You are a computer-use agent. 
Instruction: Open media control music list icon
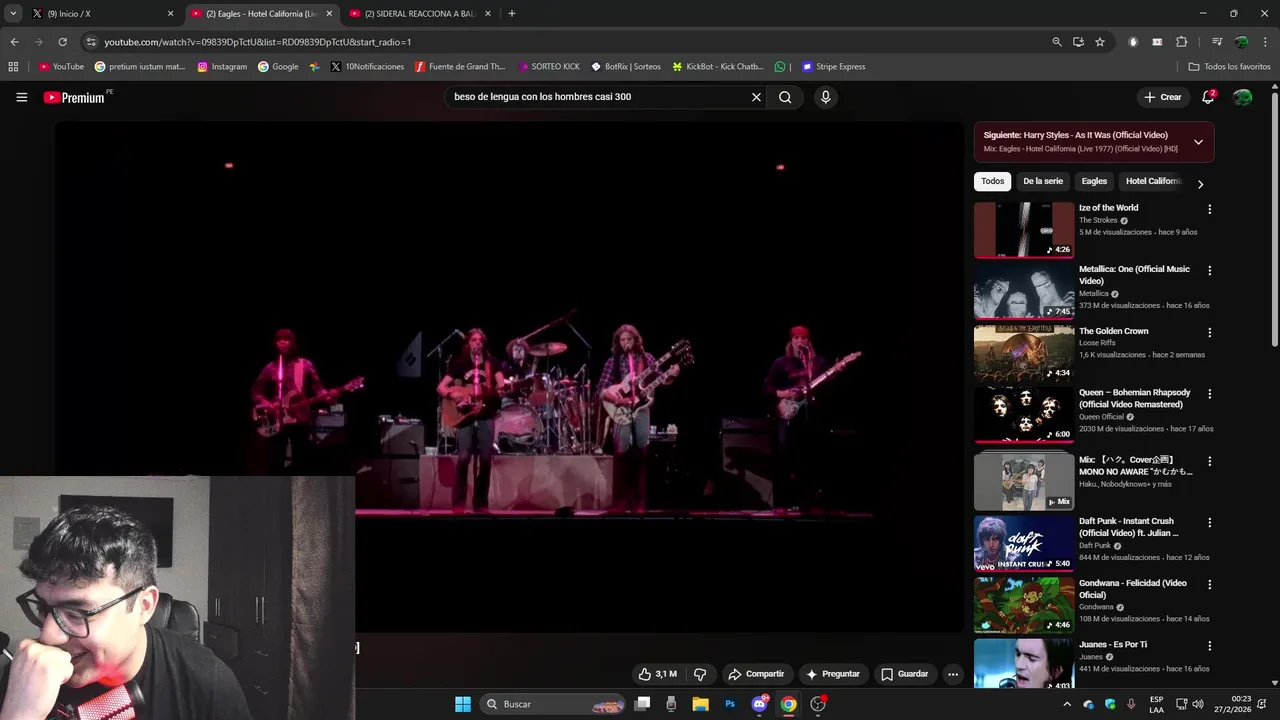tap(1217, 42)
